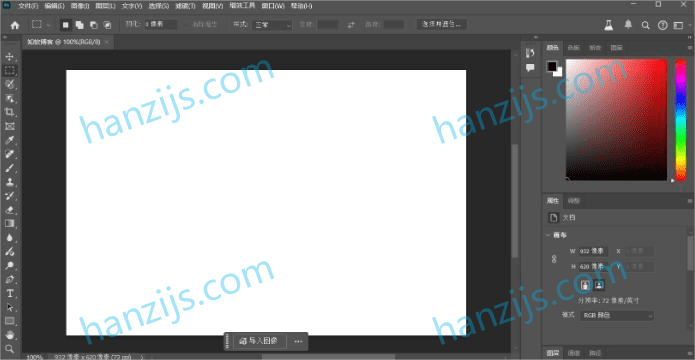
Task: Choose the Eyedropper tool
Action: tap(9, 140)
